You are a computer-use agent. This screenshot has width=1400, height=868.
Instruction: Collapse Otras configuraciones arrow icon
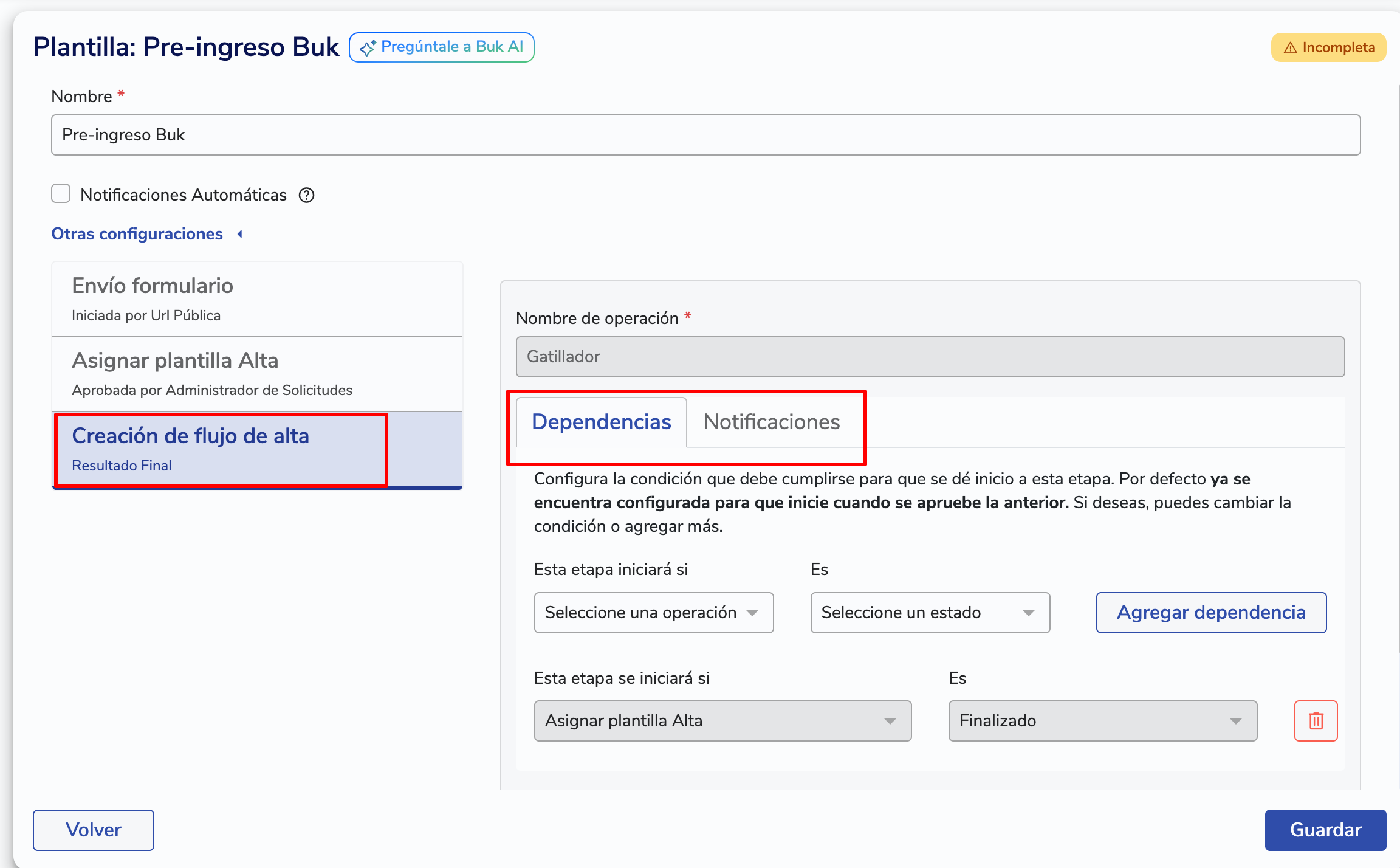tap(240, 234)
